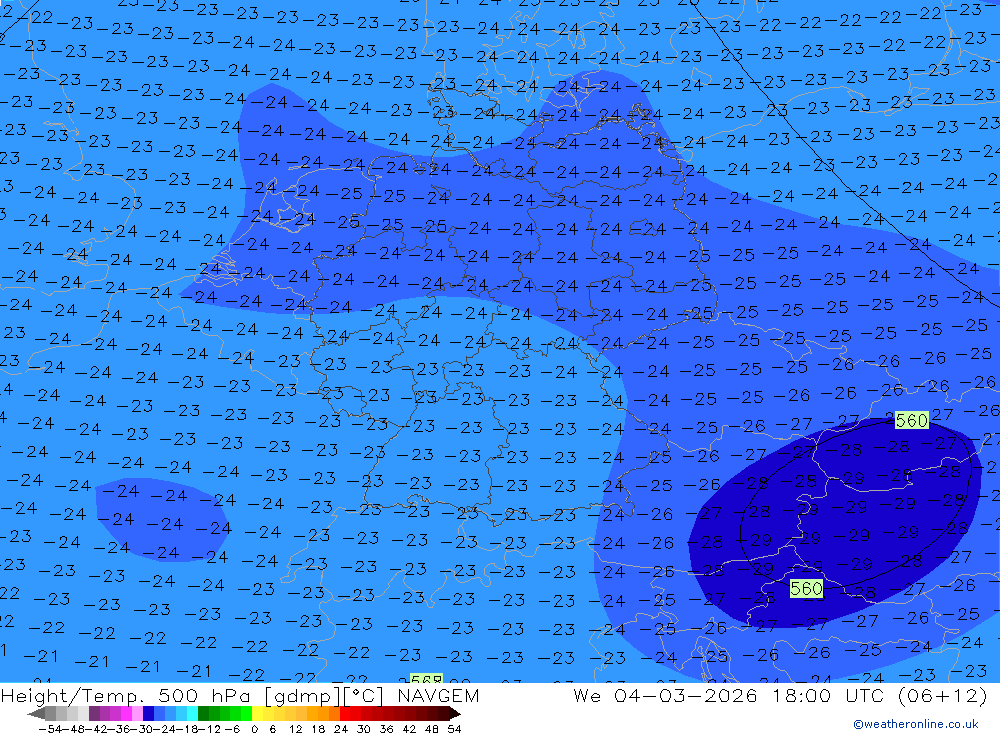Pick the cyan legend swatch near -18
This screenshot has width=1000, height=733.
coord(192,713)
